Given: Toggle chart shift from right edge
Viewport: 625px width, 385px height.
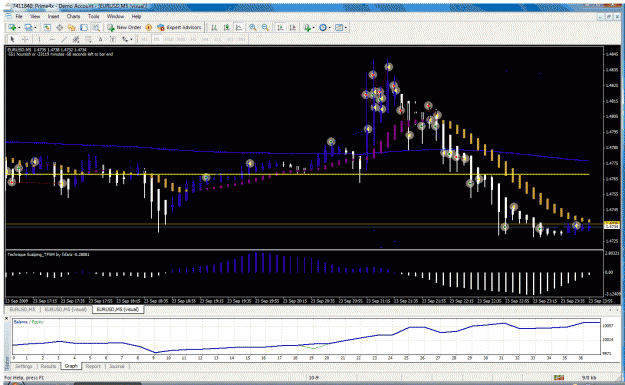Looking at the screenshot, I should 293,28.
